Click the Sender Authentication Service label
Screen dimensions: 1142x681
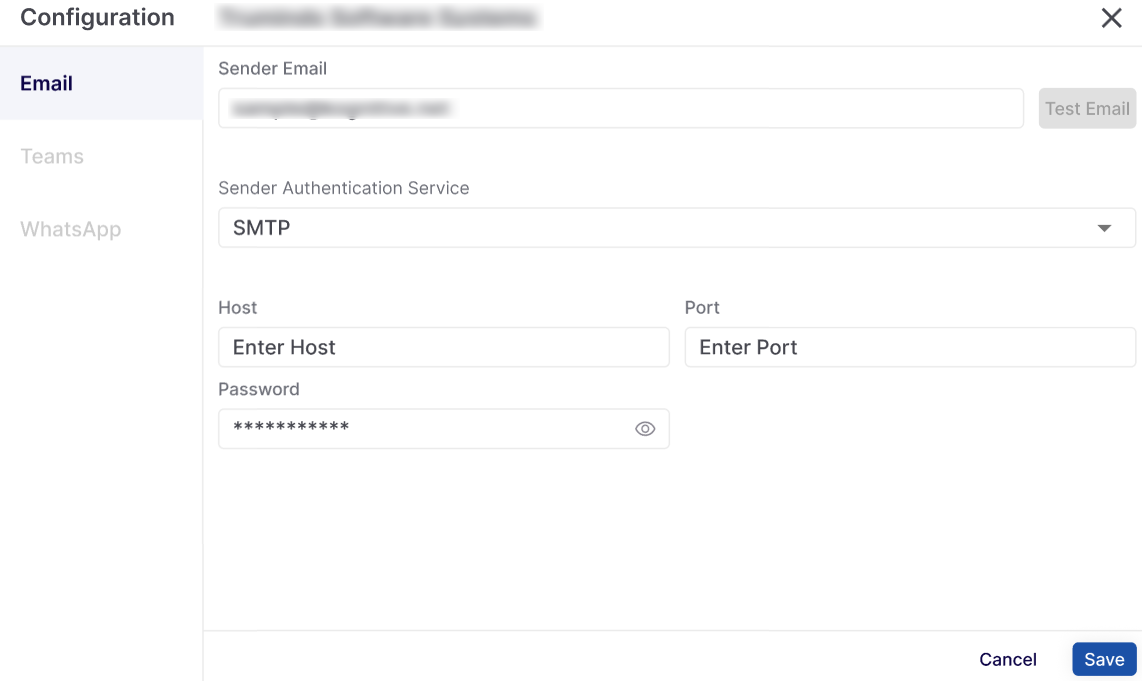point(343,188)
